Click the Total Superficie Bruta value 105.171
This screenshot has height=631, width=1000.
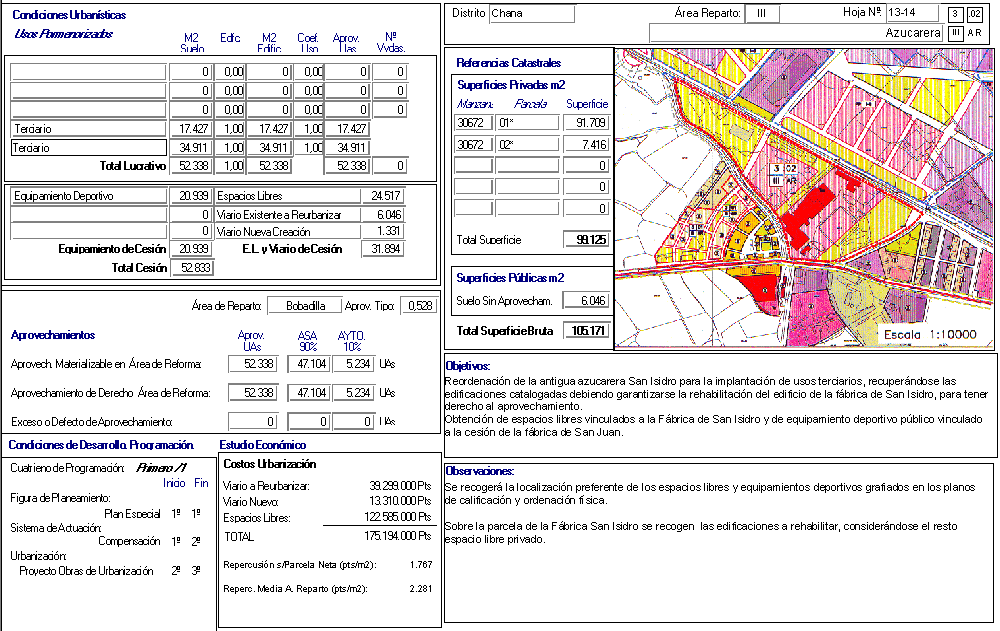[x=585, y=331]
